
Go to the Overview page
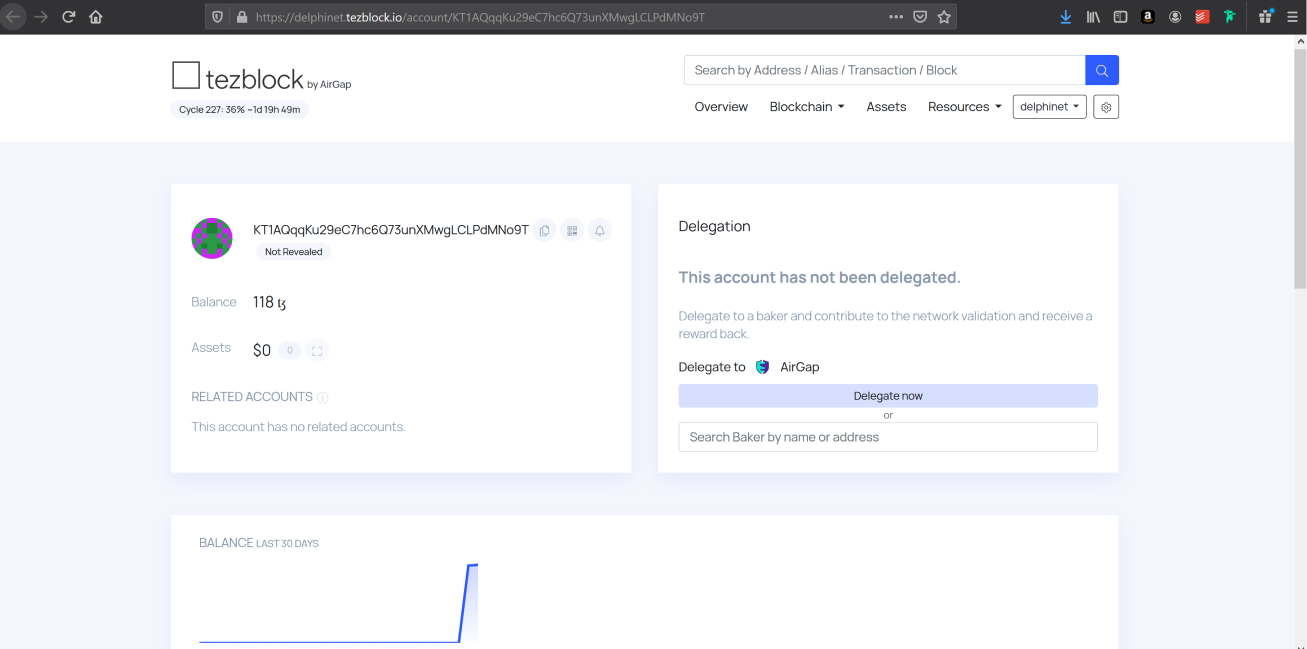721,107
